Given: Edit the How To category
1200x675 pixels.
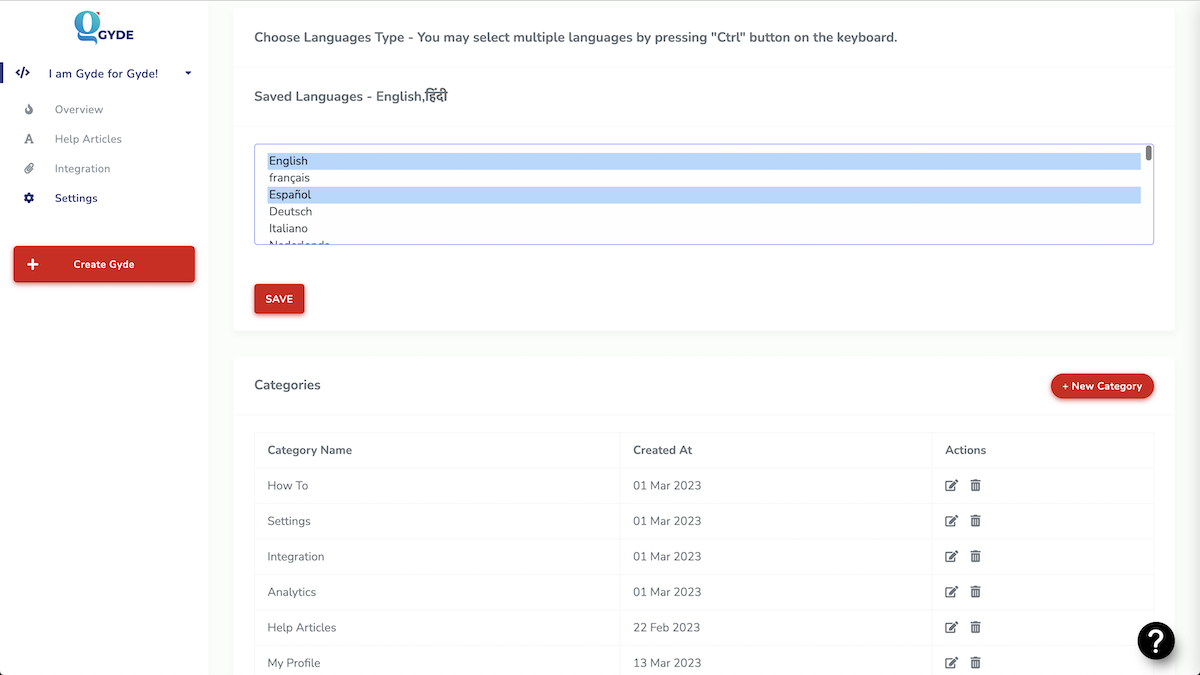Looking at the screenshot, I should pos(952,486).
